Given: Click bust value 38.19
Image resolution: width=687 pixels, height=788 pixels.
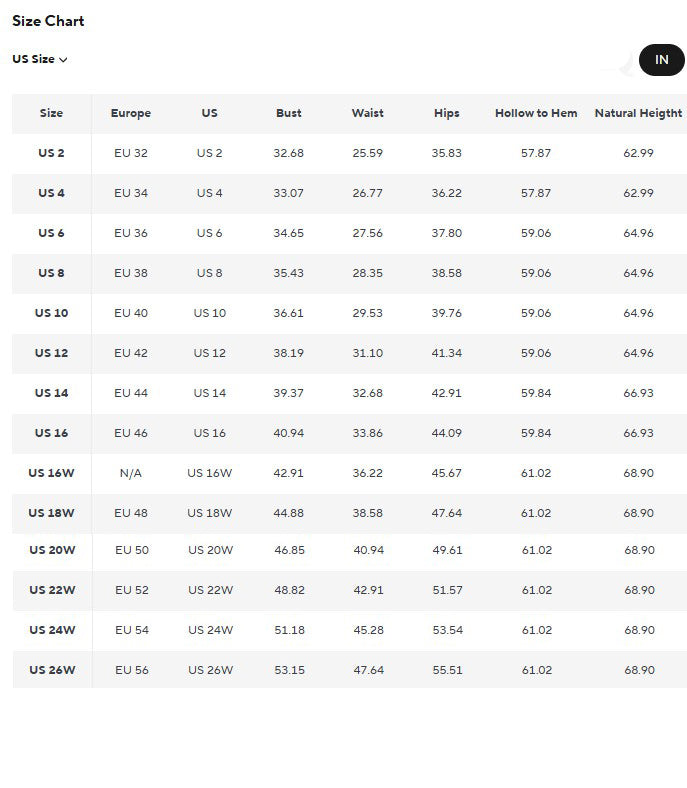Looking at the screenshot, I should (x=288, y=353).
